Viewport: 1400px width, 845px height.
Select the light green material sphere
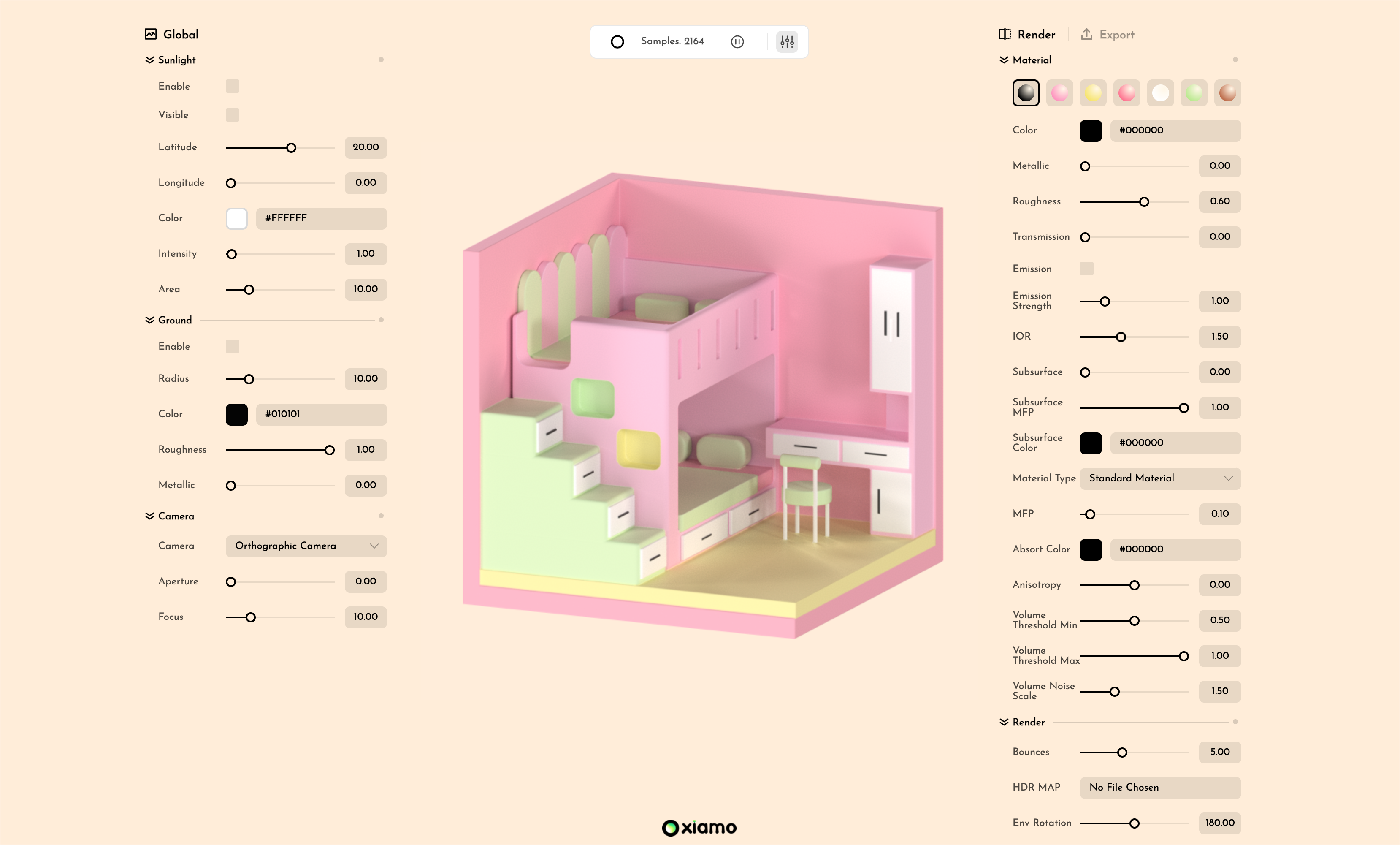point(1194,92)
